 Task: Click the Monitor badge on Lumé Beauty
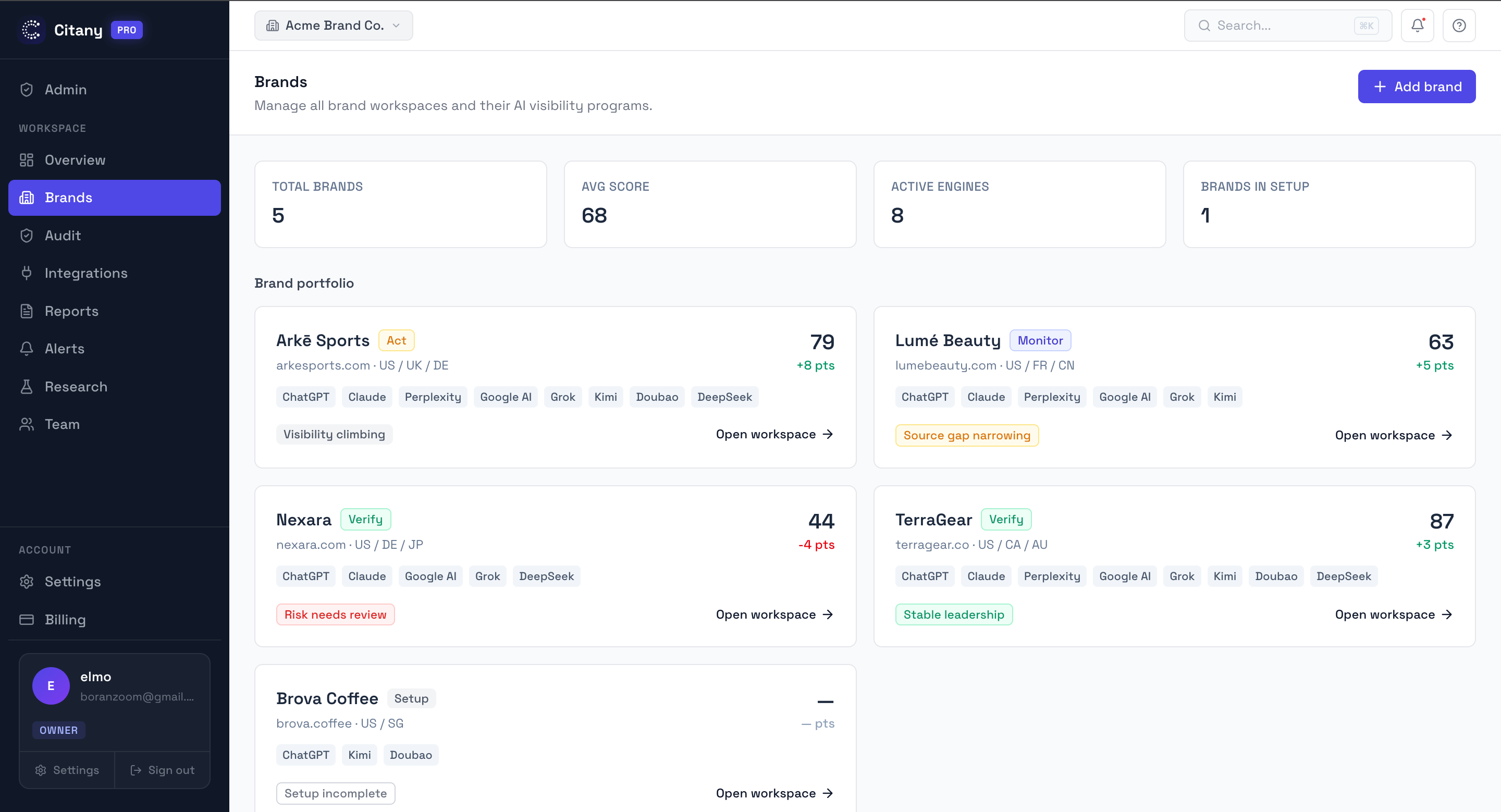[x=1041, y=340]
